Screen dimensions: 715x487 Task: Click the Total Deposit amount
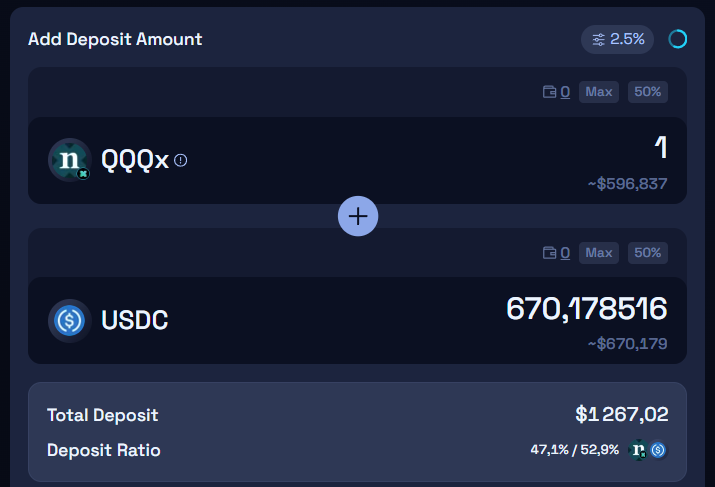[x=621, y=415]
